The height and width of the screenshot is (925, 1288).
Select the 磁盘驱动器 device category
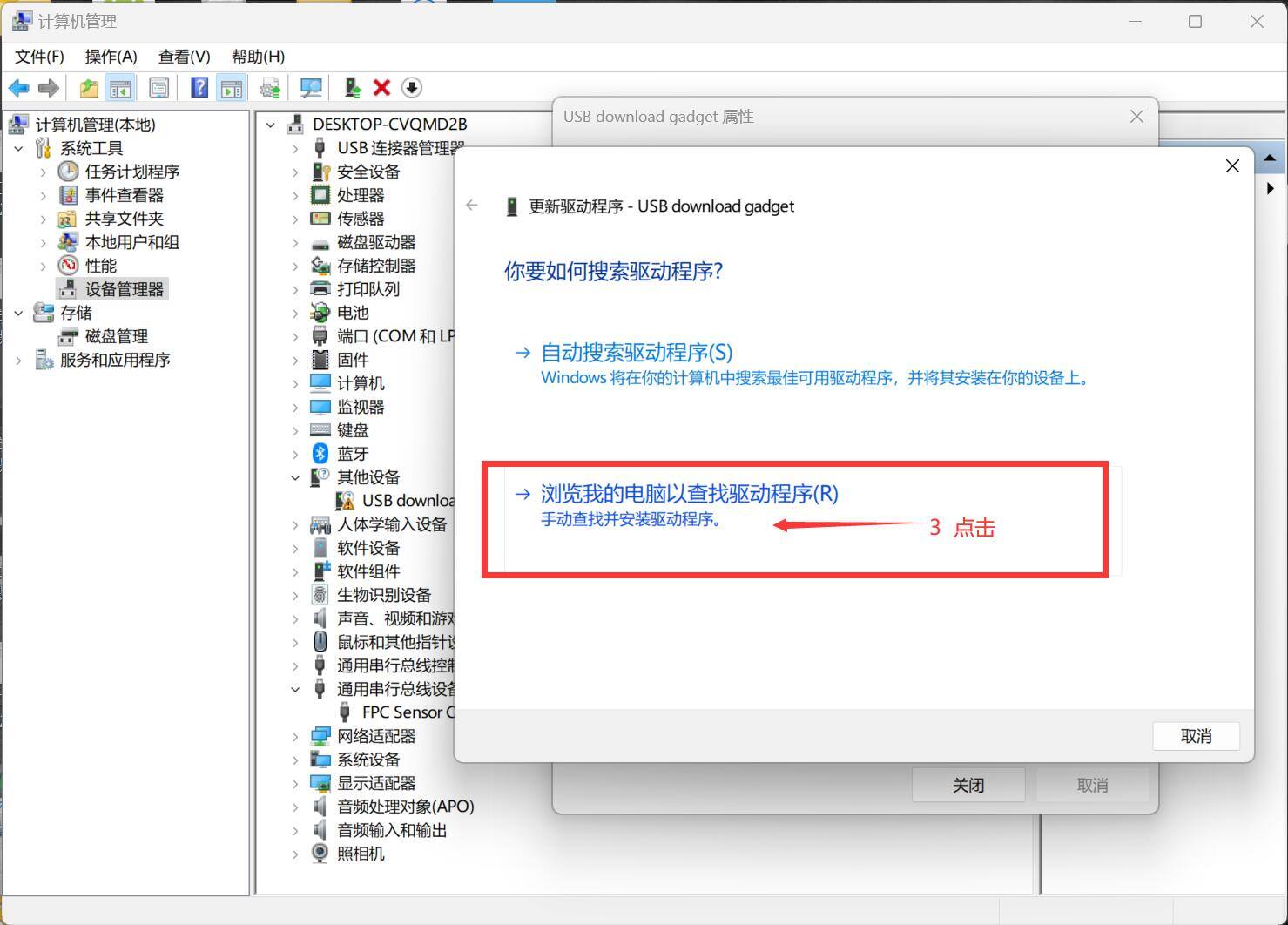tap(376, 242)
